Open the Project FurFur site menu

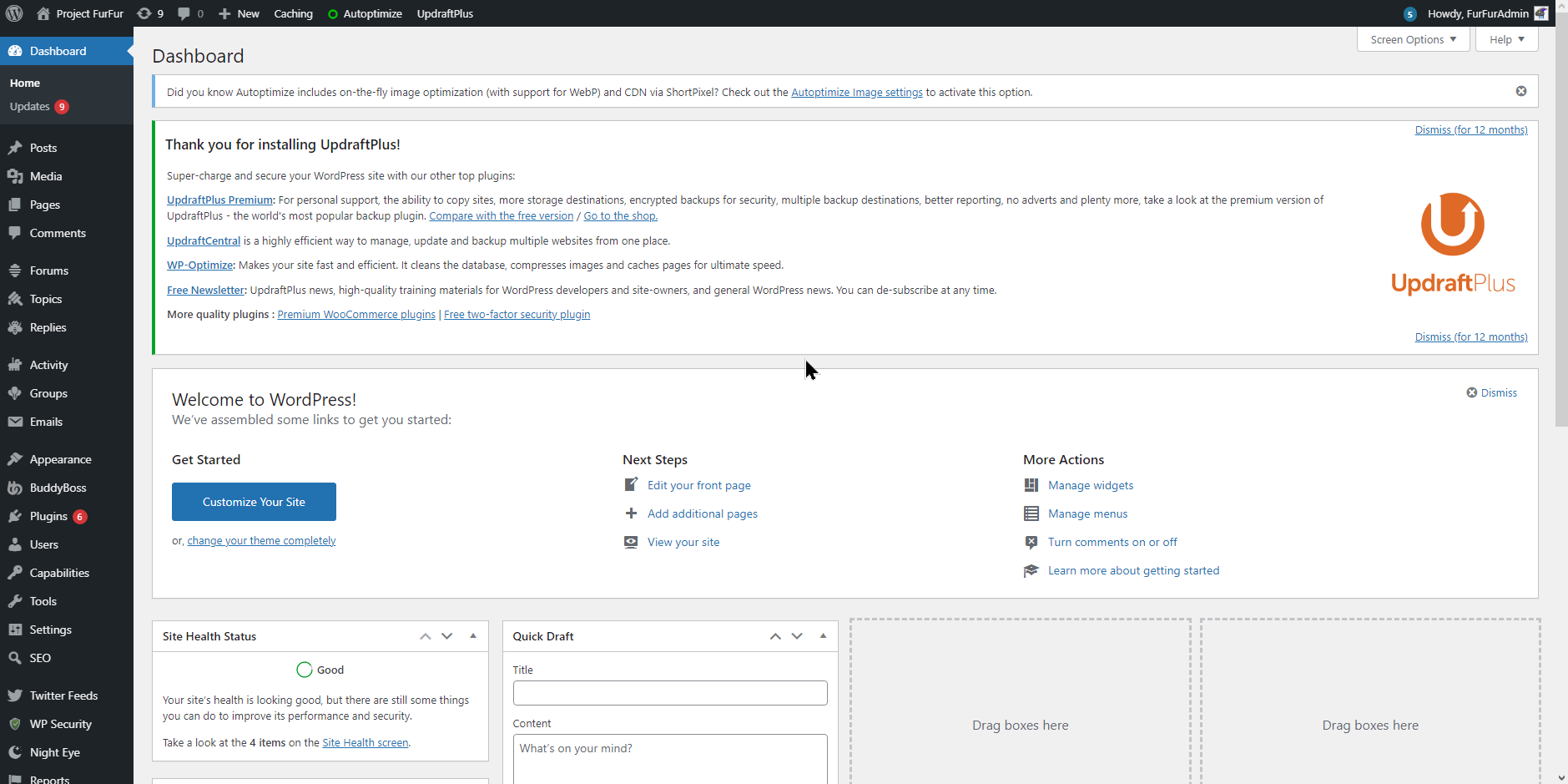coord(80,13)
